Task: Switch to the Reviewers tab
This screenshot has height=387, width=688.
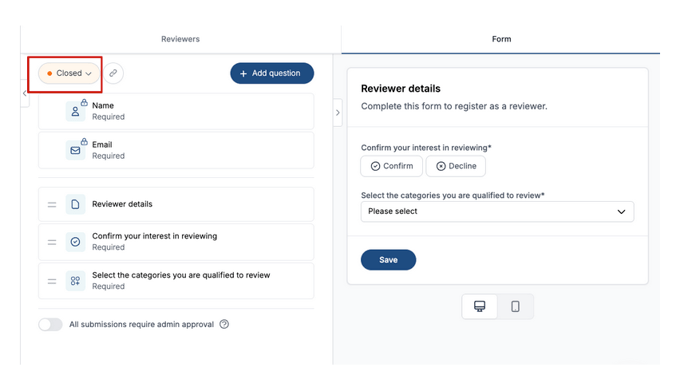Action: 180,39
